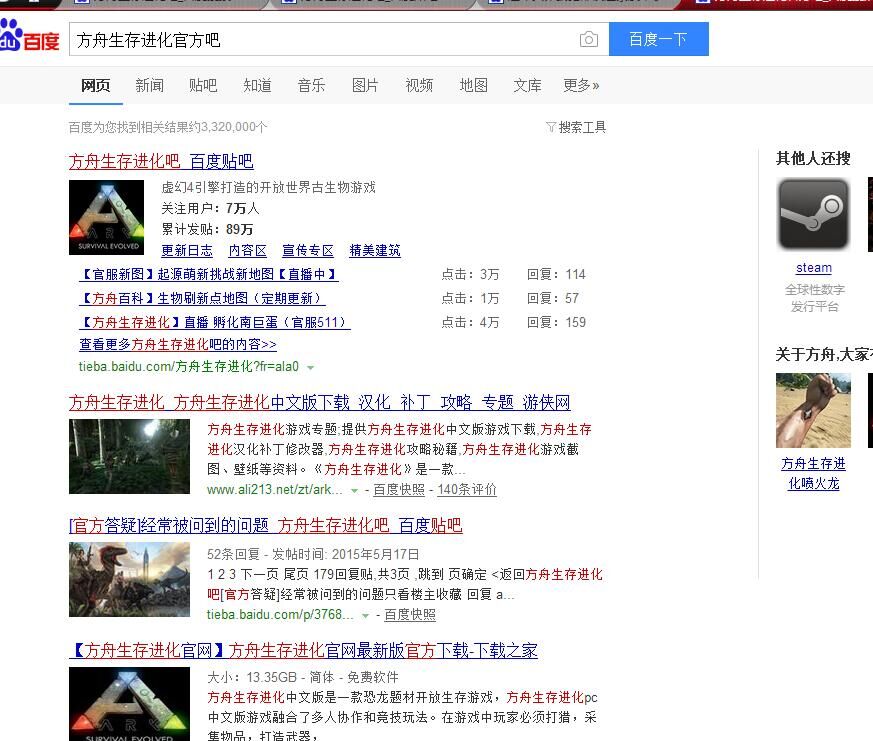The height and width of the screenshot is (741, 873).
Task: Open 【方舟生存进化官网】下载之家 result title
Action: pyautogui.click(x=304, y=650)
